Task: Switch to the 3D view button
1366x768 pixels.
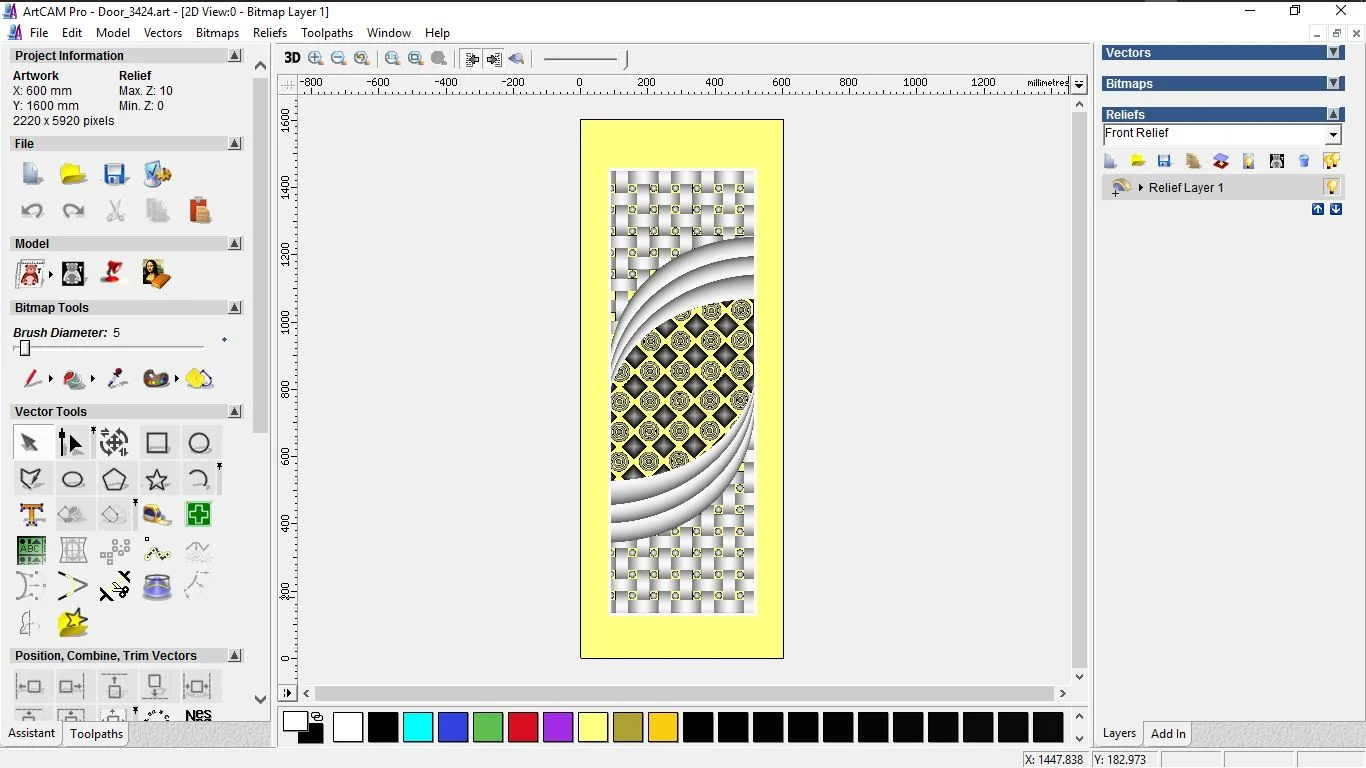Action: pyautogui.click(x=291, y=58)
